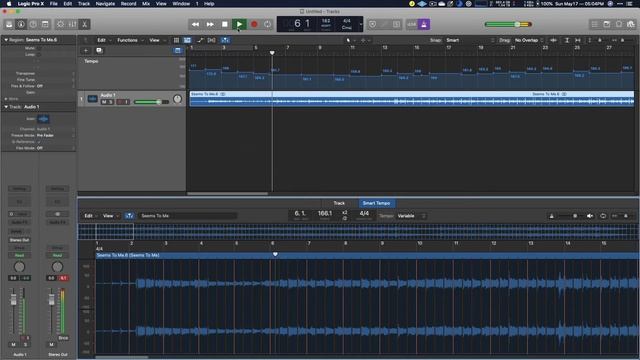Open the LCD display mode dropdown arrow
Screen dimensions: 640x360
361,24
